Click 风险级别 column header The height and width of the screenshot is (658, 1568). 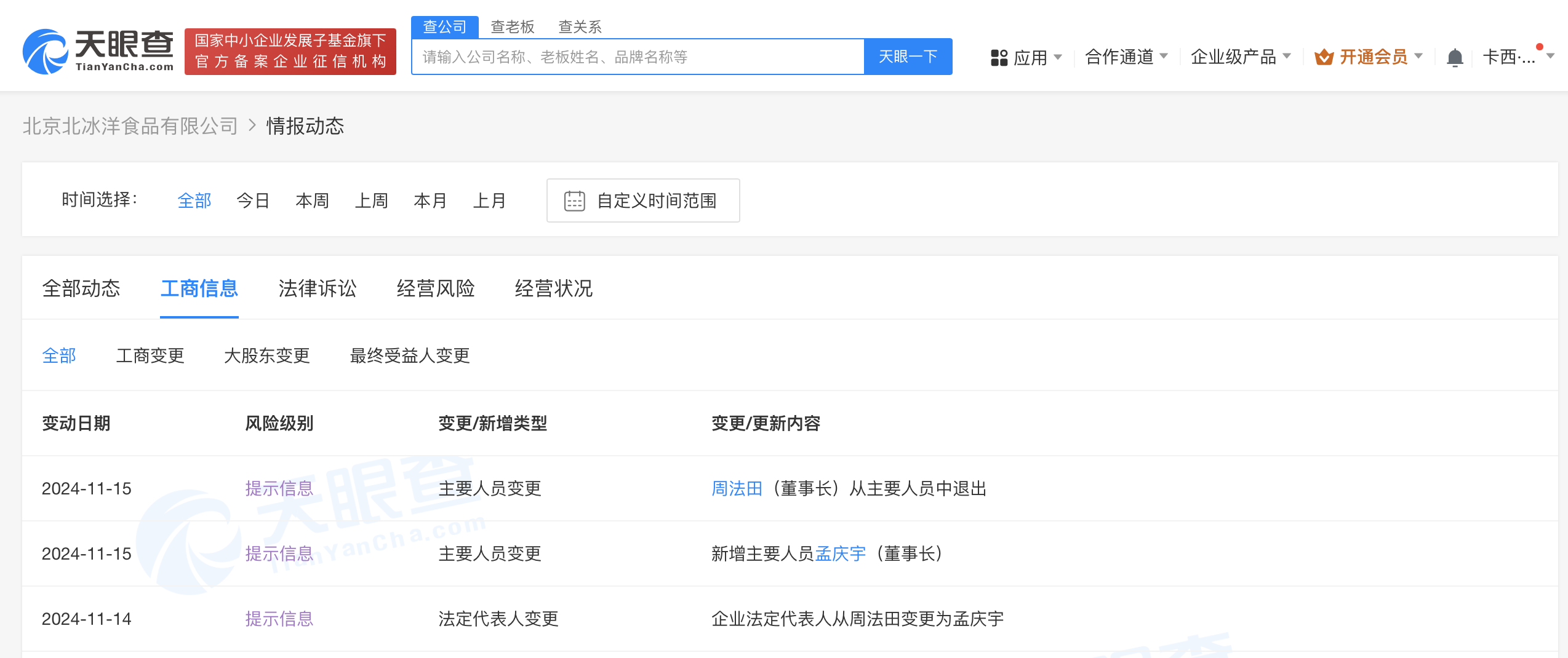point(279,423)
